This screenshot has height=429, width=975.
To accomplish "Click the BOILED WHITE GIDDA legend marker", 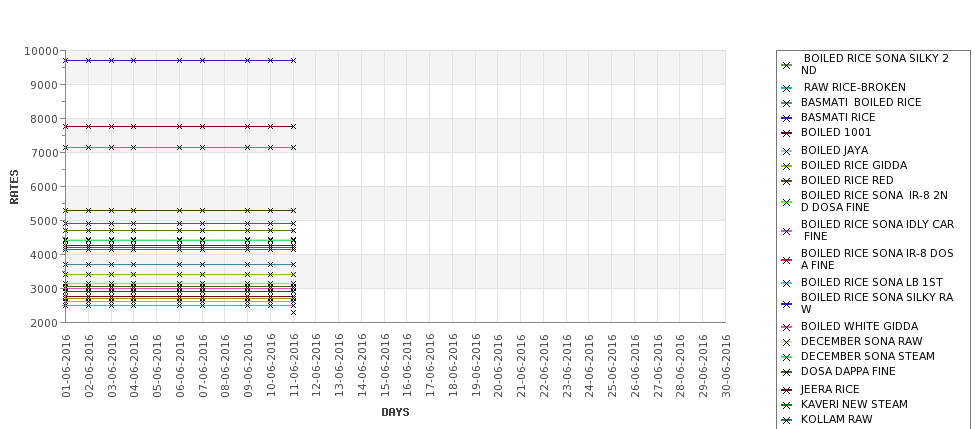I will pyautogui.click(x=787, y=327).
